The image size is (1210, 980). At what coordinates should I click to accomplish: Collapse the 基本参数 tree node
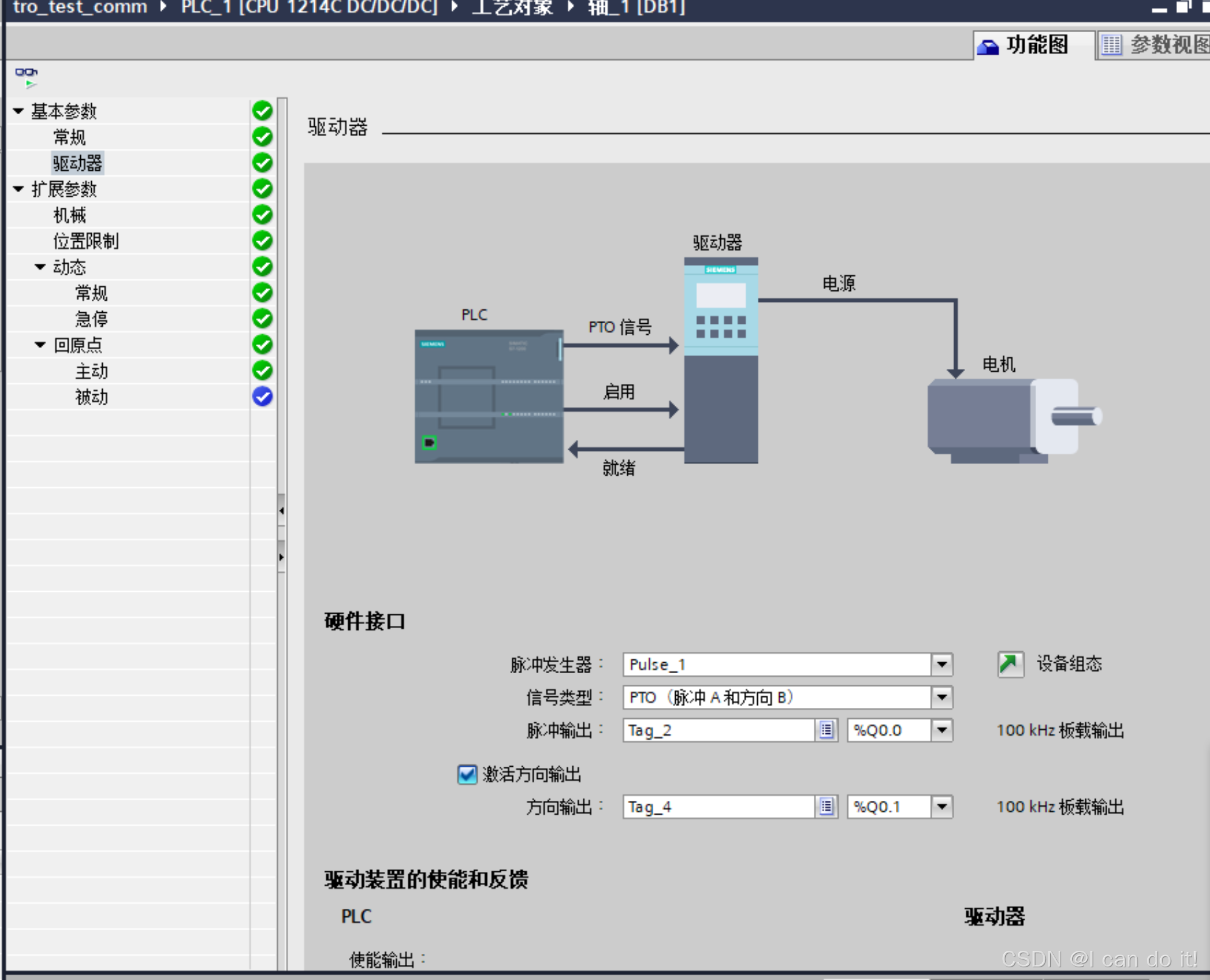click(18, 111)
